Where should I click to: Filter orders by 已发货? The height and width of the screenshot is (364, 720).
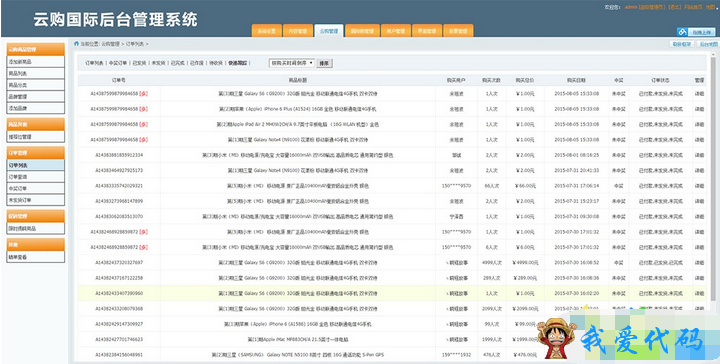pos(139,63)
